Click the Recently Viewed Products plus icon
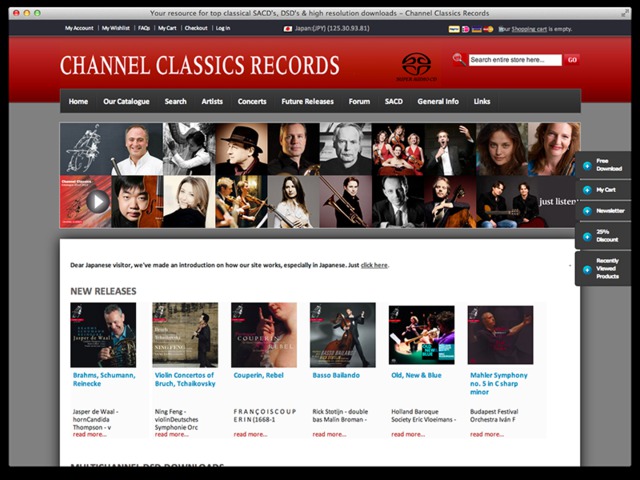Screen dimensions: 640x480 pos(587,269)
